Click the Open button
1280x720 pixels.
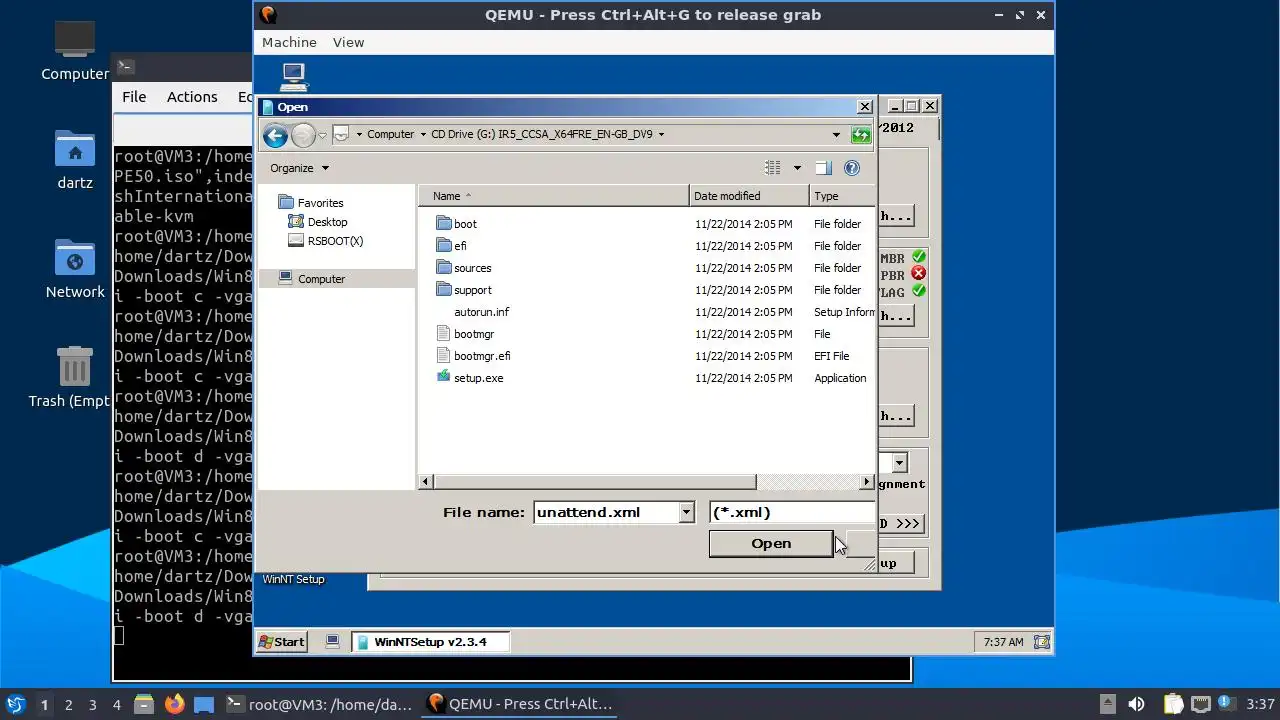point(771,543)
